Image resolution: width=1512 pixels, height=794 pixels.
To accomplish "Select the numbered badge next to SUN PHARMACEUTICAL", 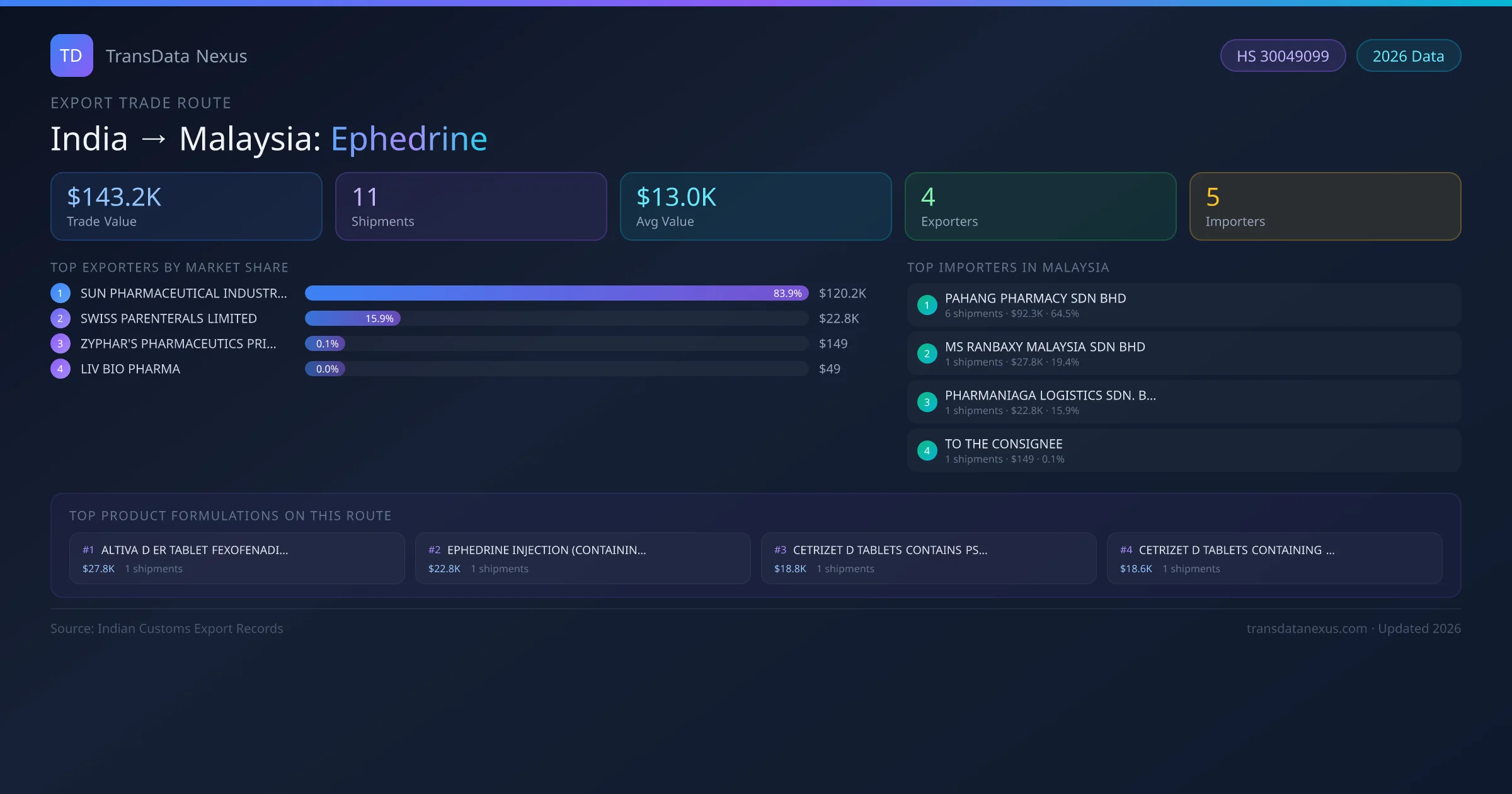I will tap(60, 292).
